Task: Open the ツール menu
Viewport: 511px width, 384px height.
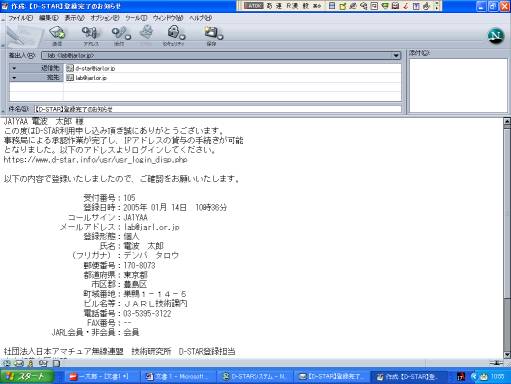Action: (x=136, y=18)
